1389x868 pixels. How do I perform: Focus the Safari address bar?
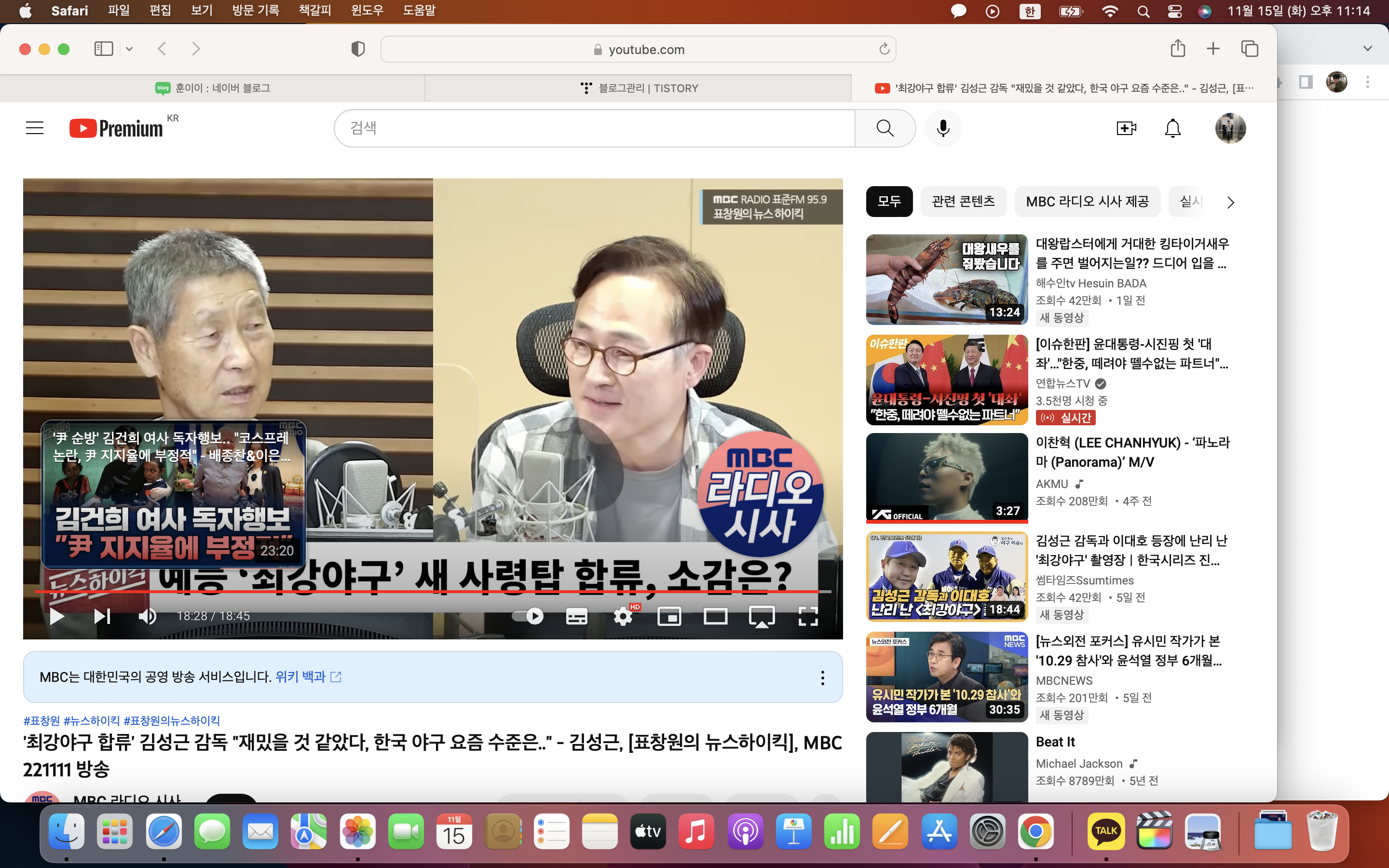coord(638,49)
